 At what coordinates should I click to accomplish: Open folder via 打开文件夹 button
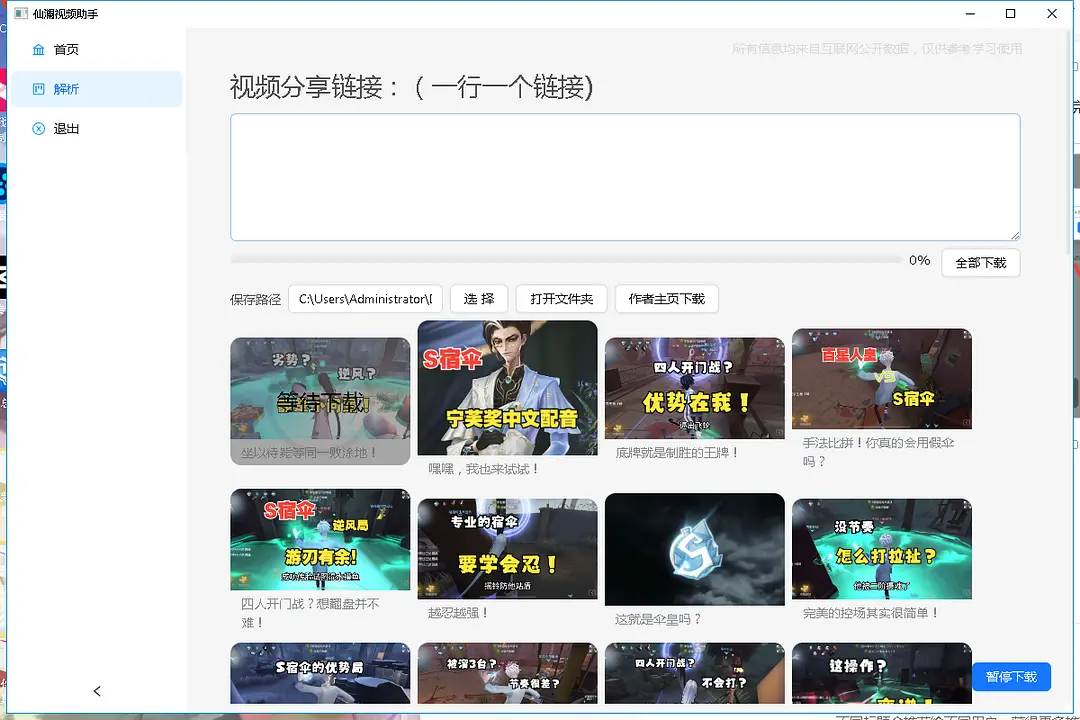click(x=561, y=299)
